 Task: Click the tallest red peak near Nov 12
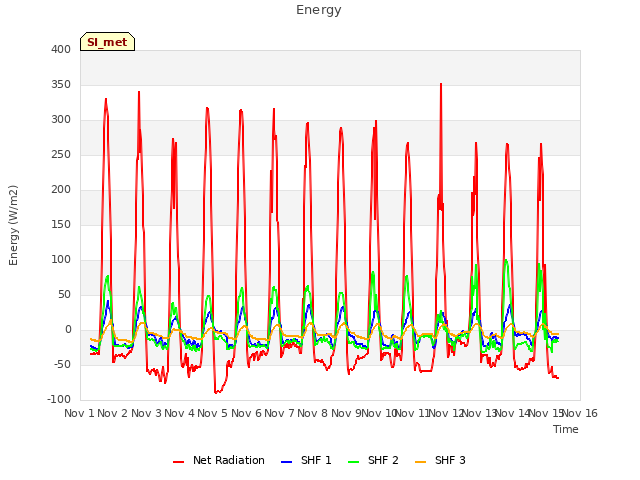[441, 84]
